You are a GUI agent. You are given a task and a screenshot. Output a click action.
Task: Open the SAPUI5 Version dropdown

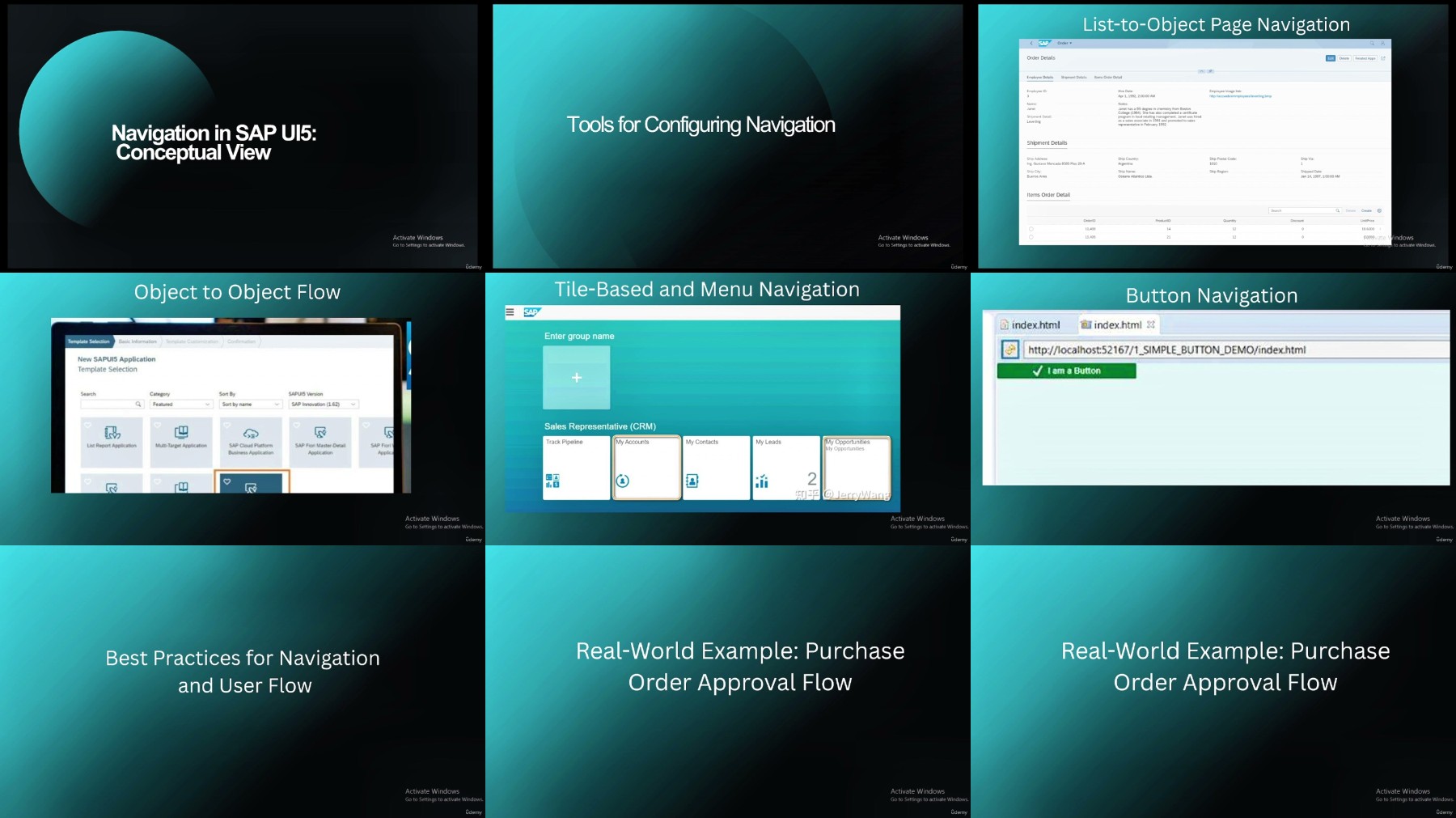324,404
